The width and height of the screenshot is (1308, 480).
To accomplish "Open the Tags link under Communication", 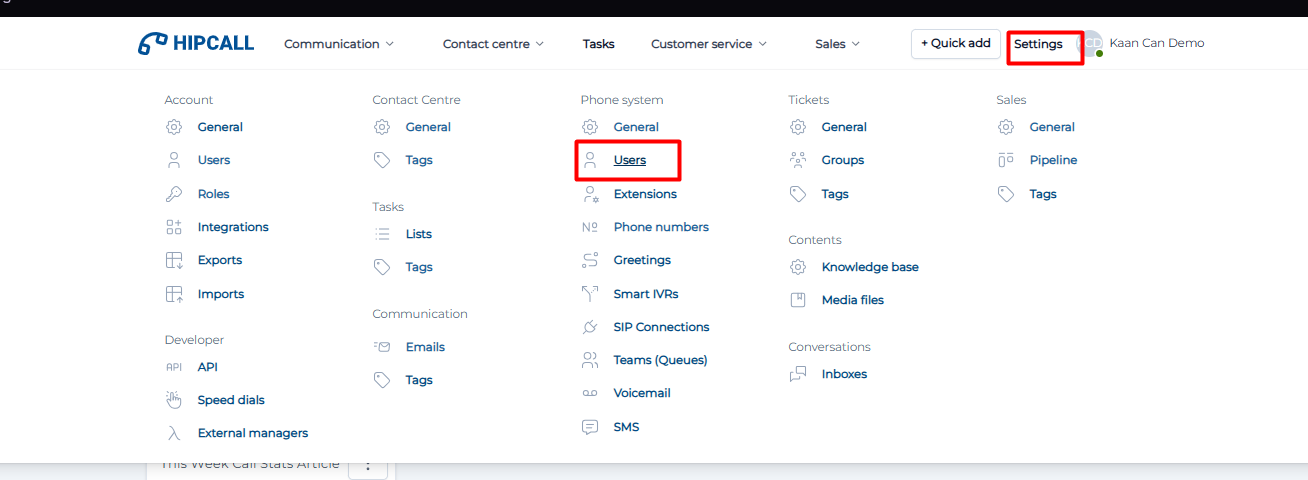I will pos(419,380).
